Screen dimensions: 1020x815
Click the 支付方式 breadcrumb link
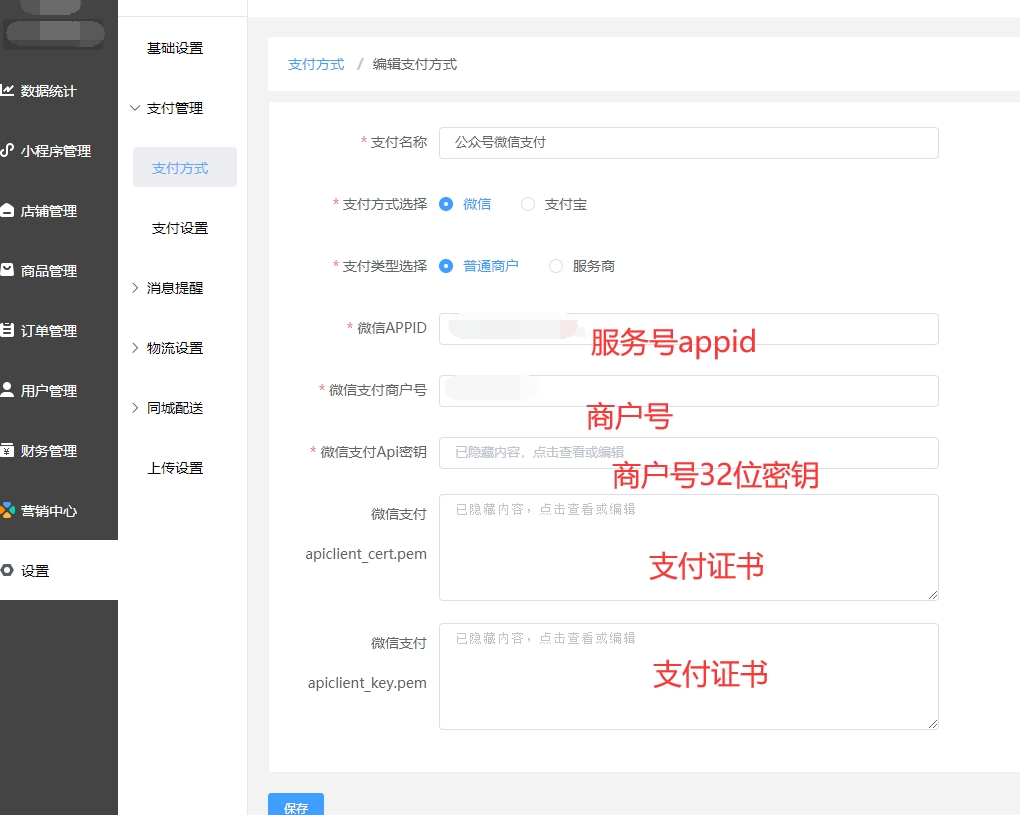316,64
